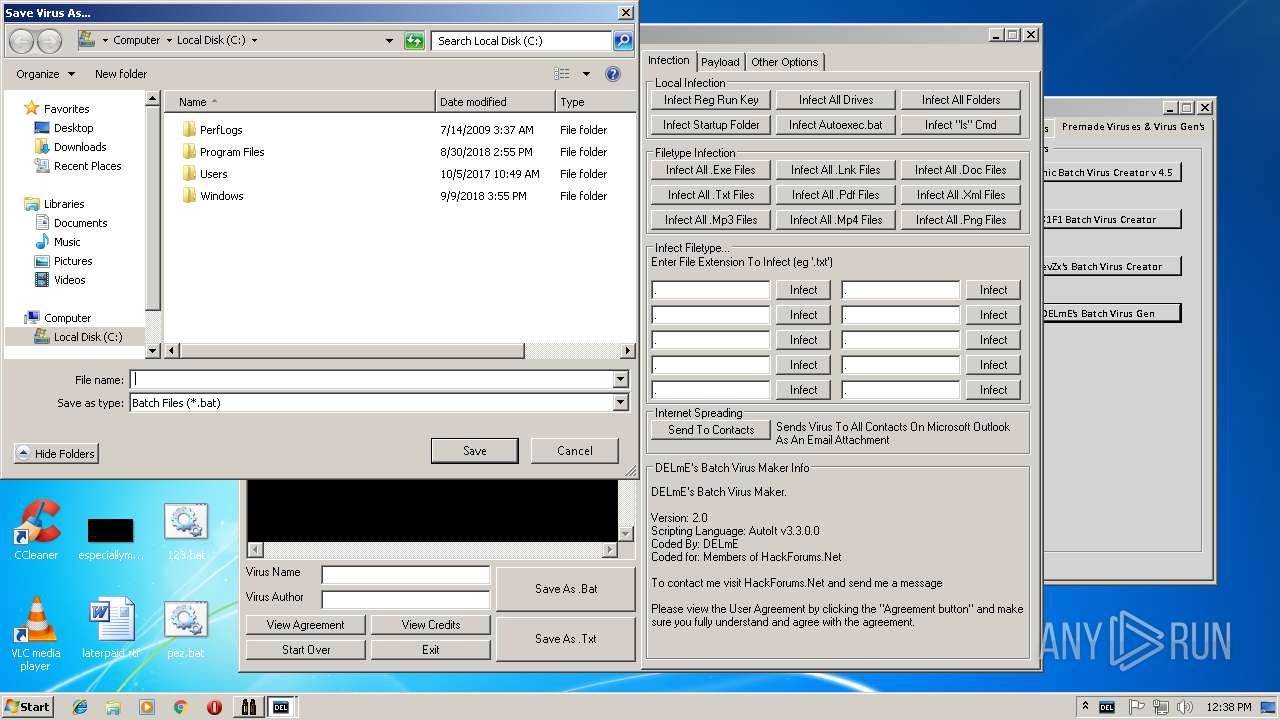This screenshot has width=1280, height=720.
Task: Click horizontal scrollbar under black preview
Action: [x=432, y=550]
